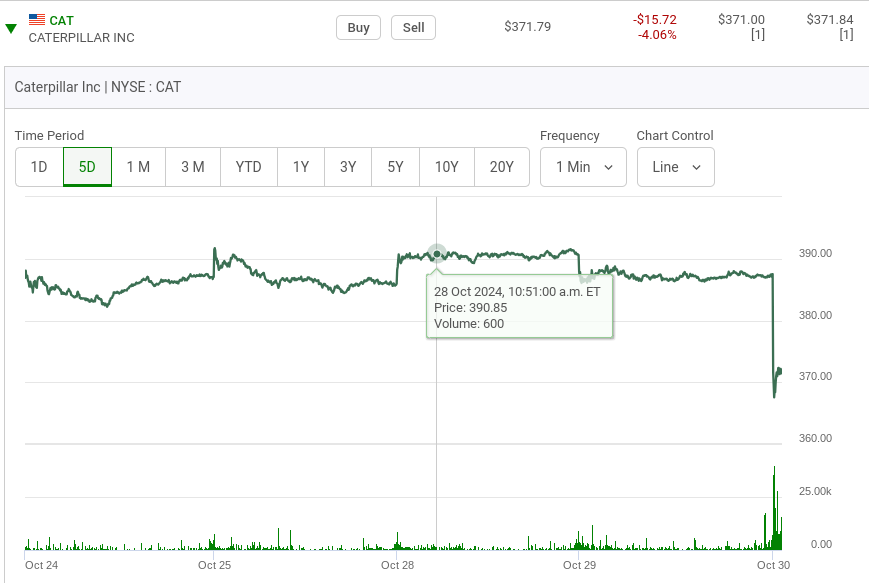
Task: Switch chart to 3 M period
Action: click(x=193, y=167)
